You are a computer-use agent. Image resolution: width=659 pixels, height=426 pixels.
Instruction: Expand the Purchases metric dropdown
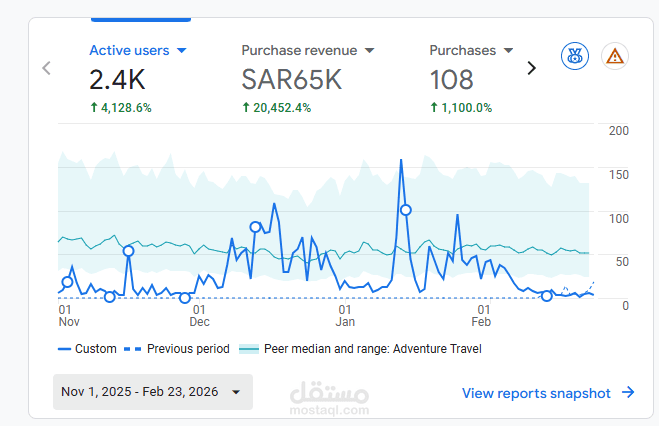tap(508, 51)
